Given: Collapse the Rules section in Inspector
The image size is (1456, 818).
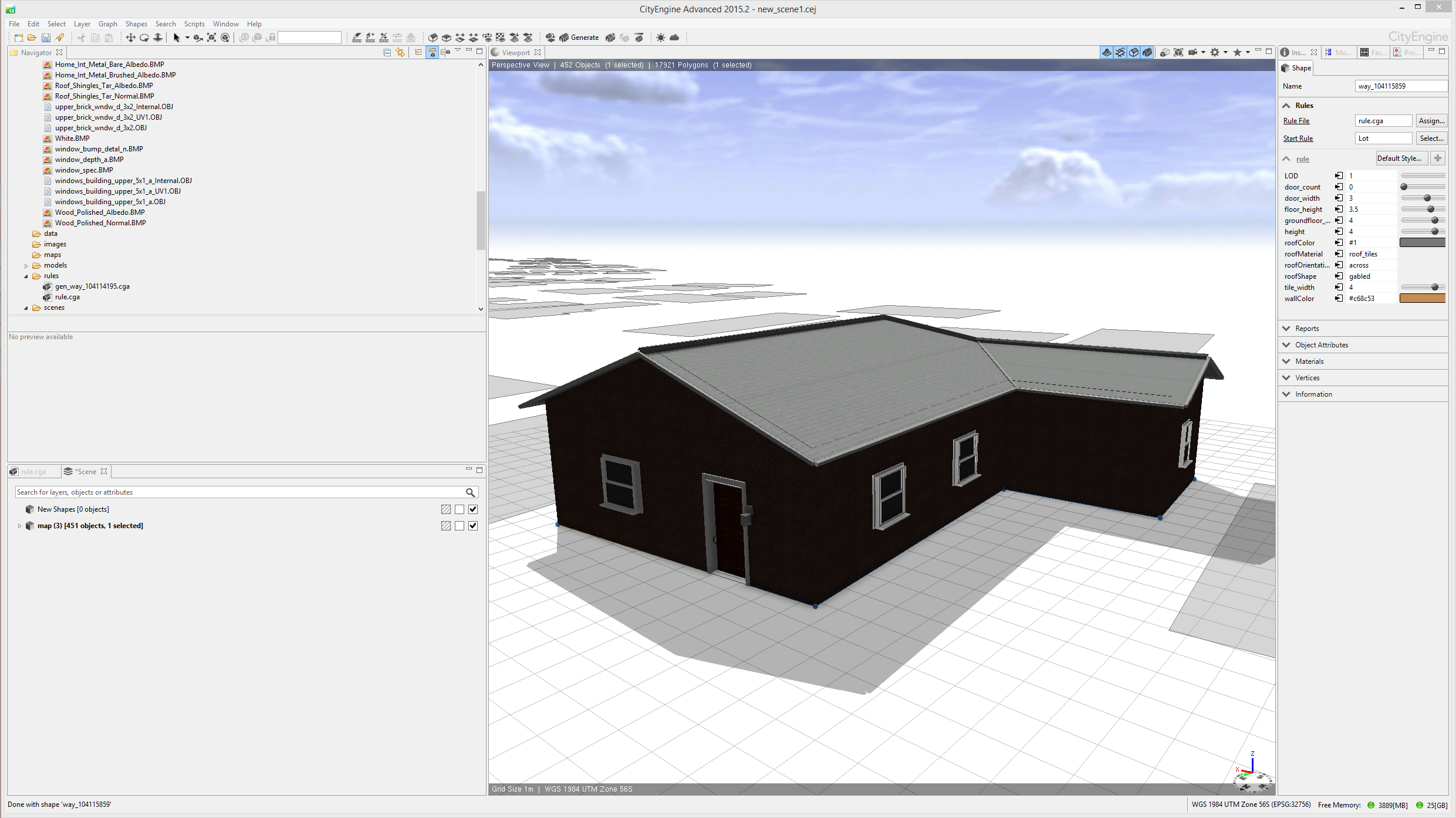Looking at the screenshot, I should (x=1286, y=106).
